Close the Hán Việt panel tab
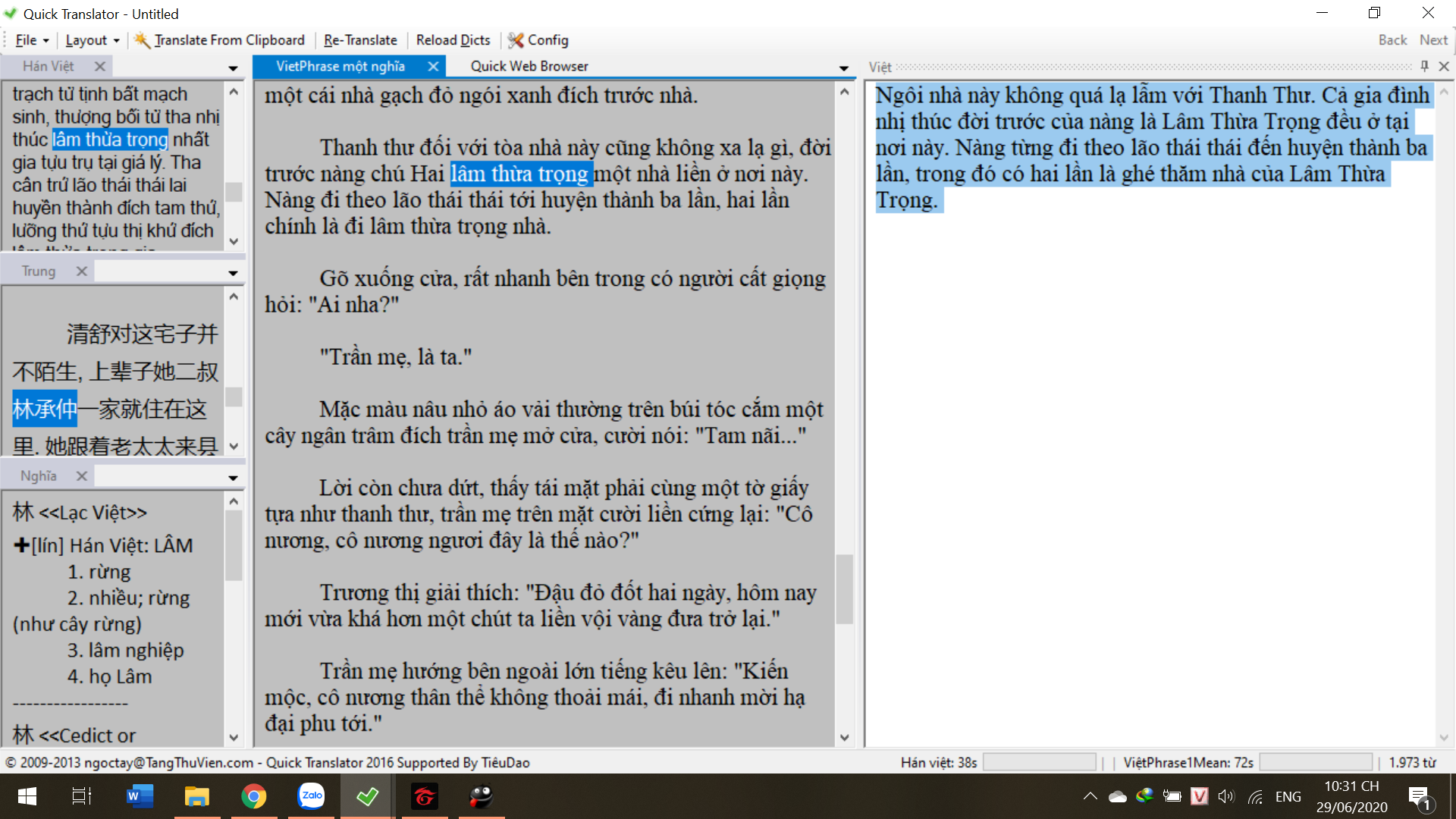The width and height of the screenshot is (1456, 819). coord(99,67)
